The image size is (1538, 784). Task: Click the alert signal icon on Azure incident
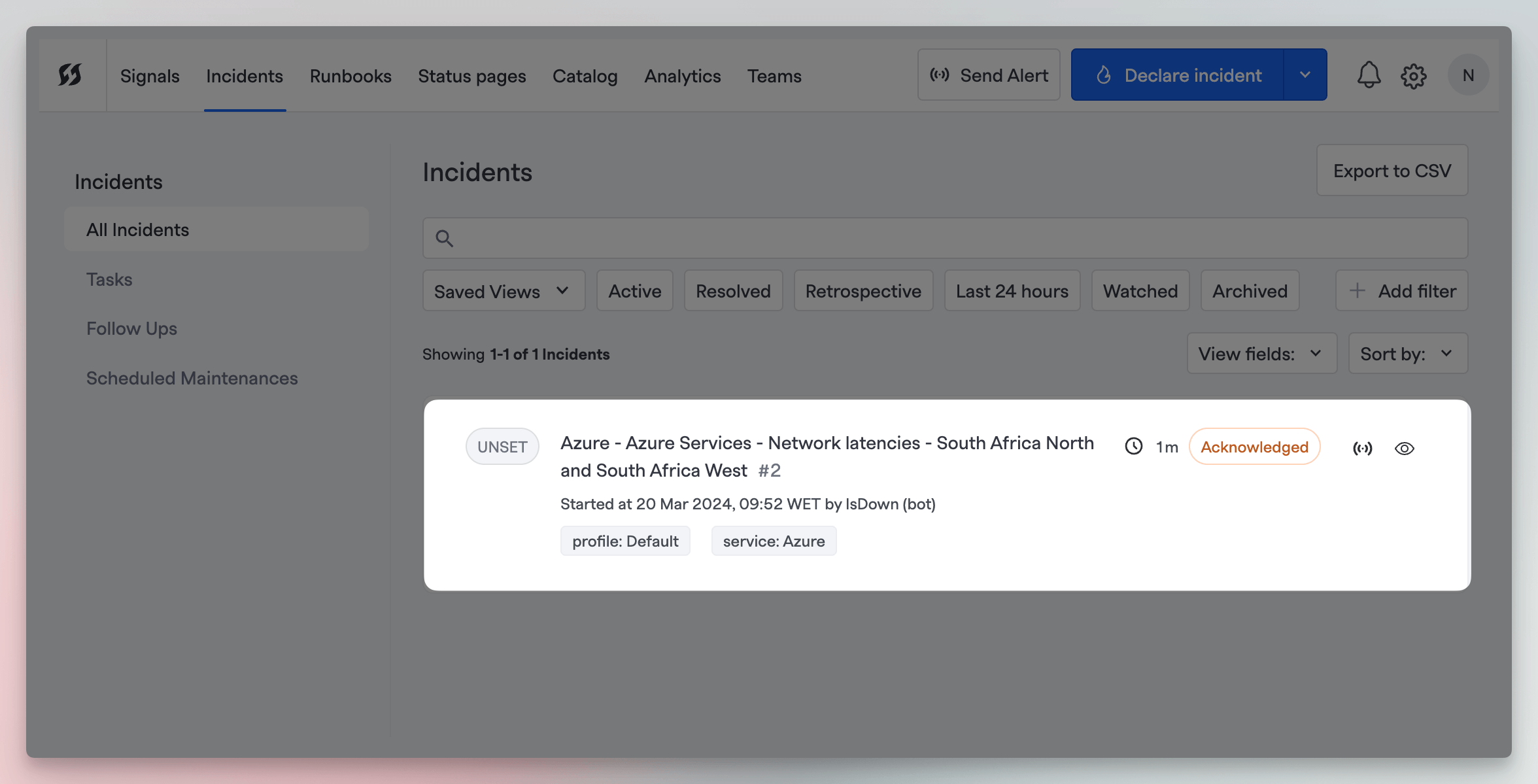(x=1362, y=448)
